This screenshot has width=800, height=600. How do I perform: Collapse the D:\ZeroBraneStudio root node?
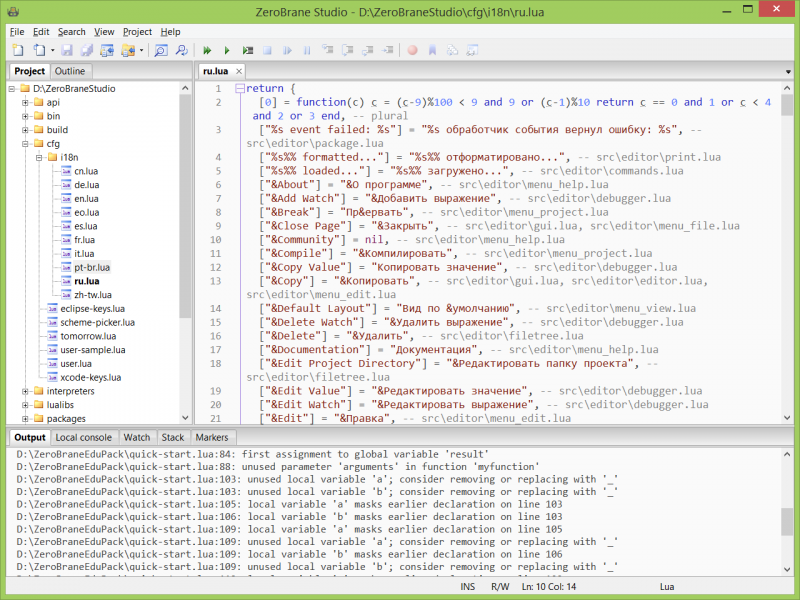pyautogui.click(x=11, y=89)
